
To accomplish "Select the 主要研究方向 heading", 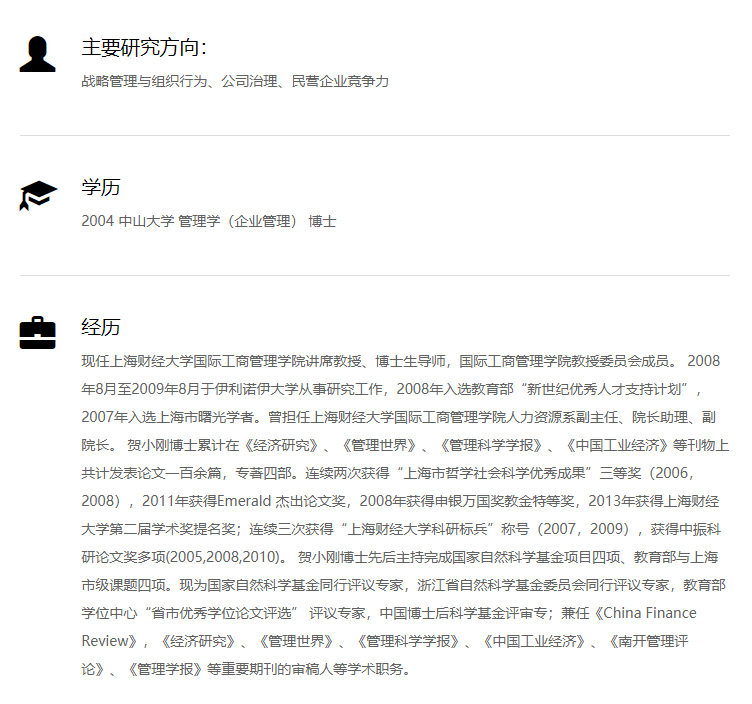I will pos(144,47).
